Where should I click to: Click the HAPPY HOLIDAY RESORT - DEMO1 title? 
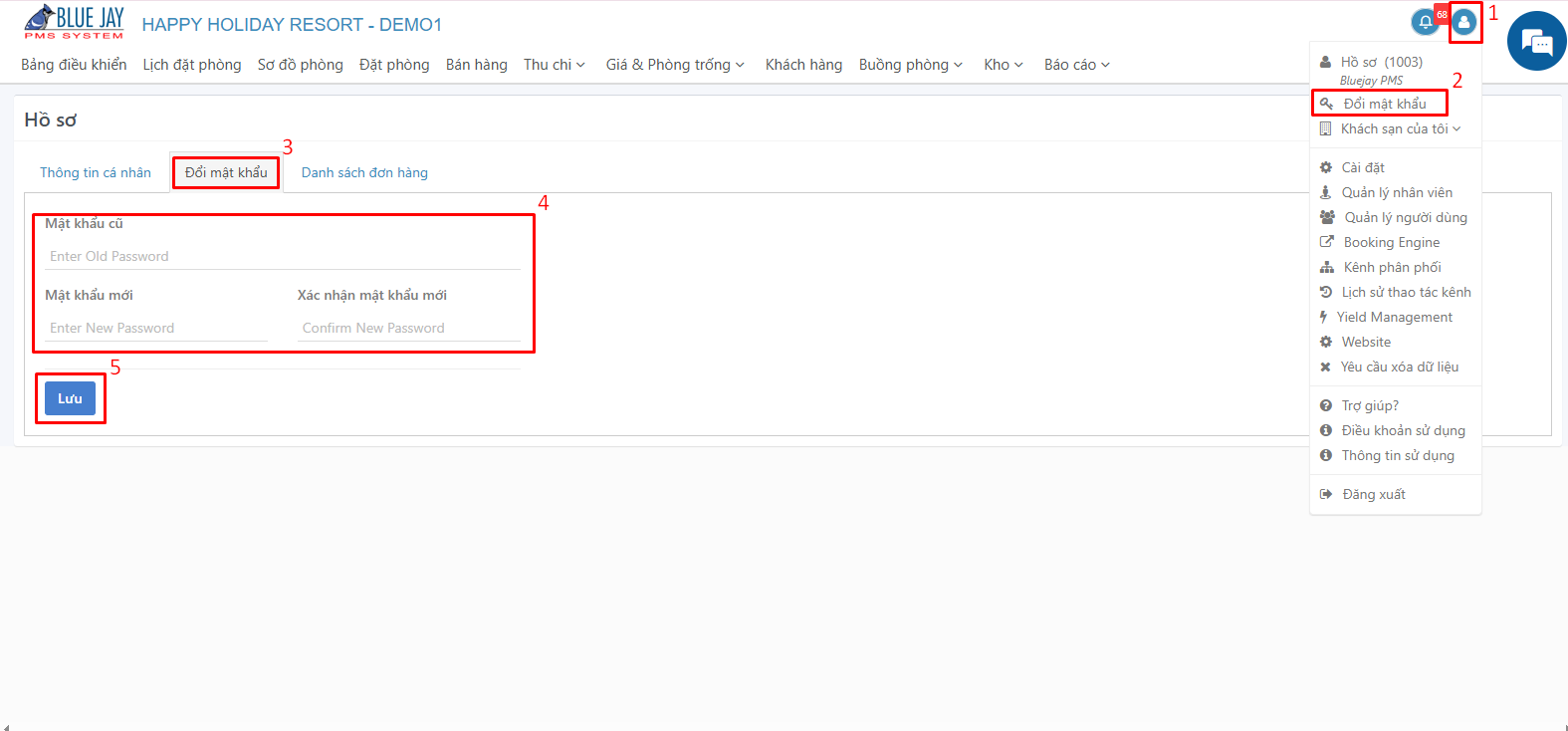coord(292,25)
